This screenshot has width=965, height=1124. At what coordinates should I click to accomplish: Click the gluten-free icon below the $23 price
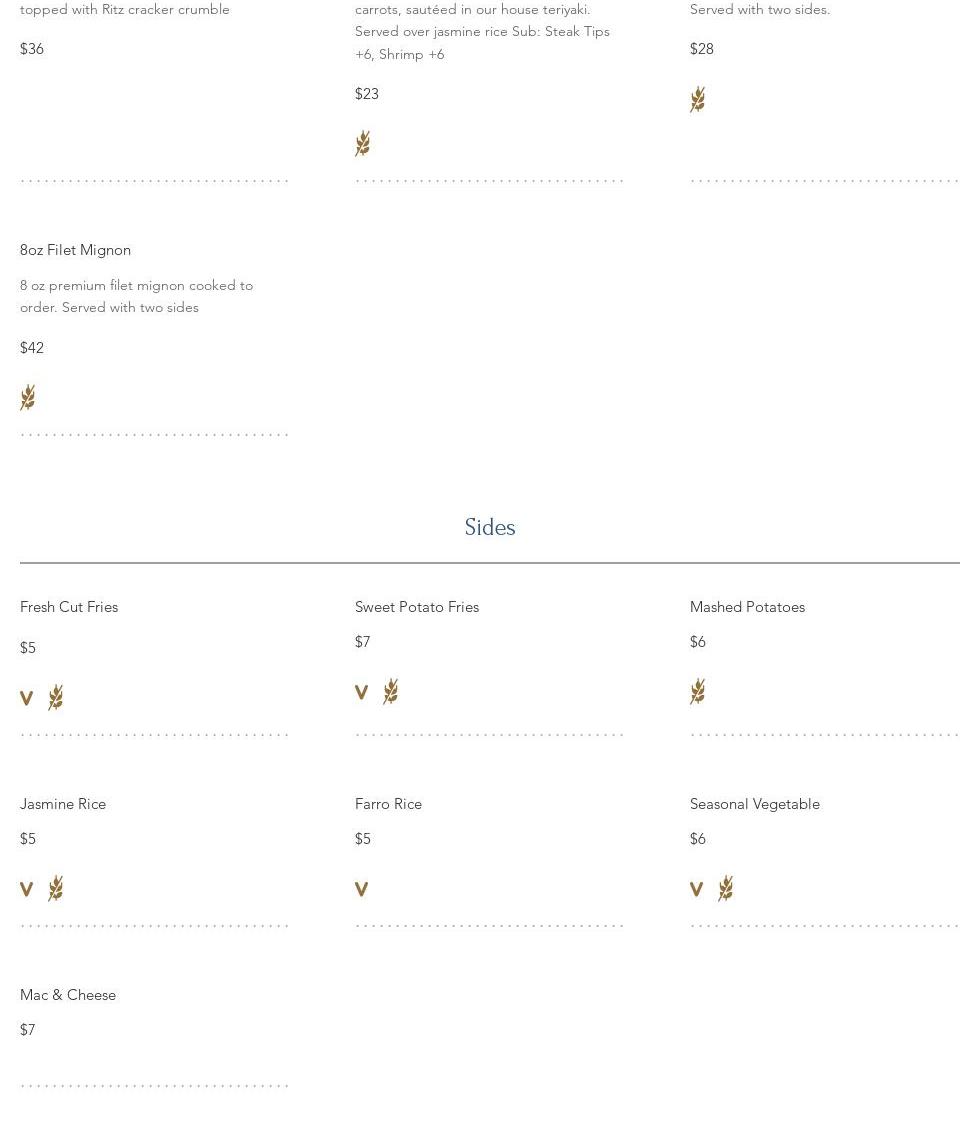click(363, 143)
